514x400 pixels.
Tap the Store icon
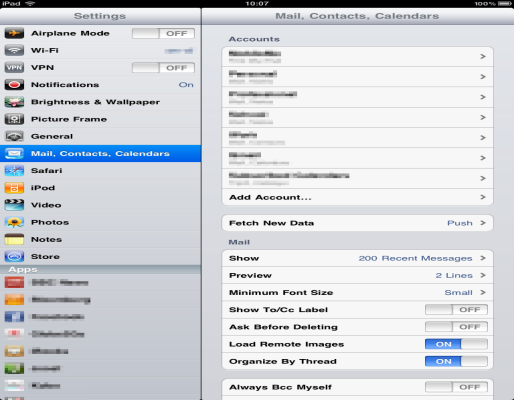point(14,257)
